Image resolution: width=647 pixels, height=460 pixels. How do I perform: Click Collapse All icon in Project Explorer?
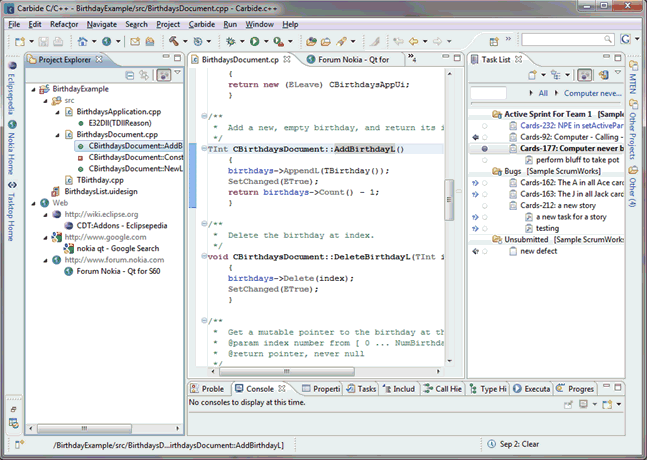(x=131, y=75)
